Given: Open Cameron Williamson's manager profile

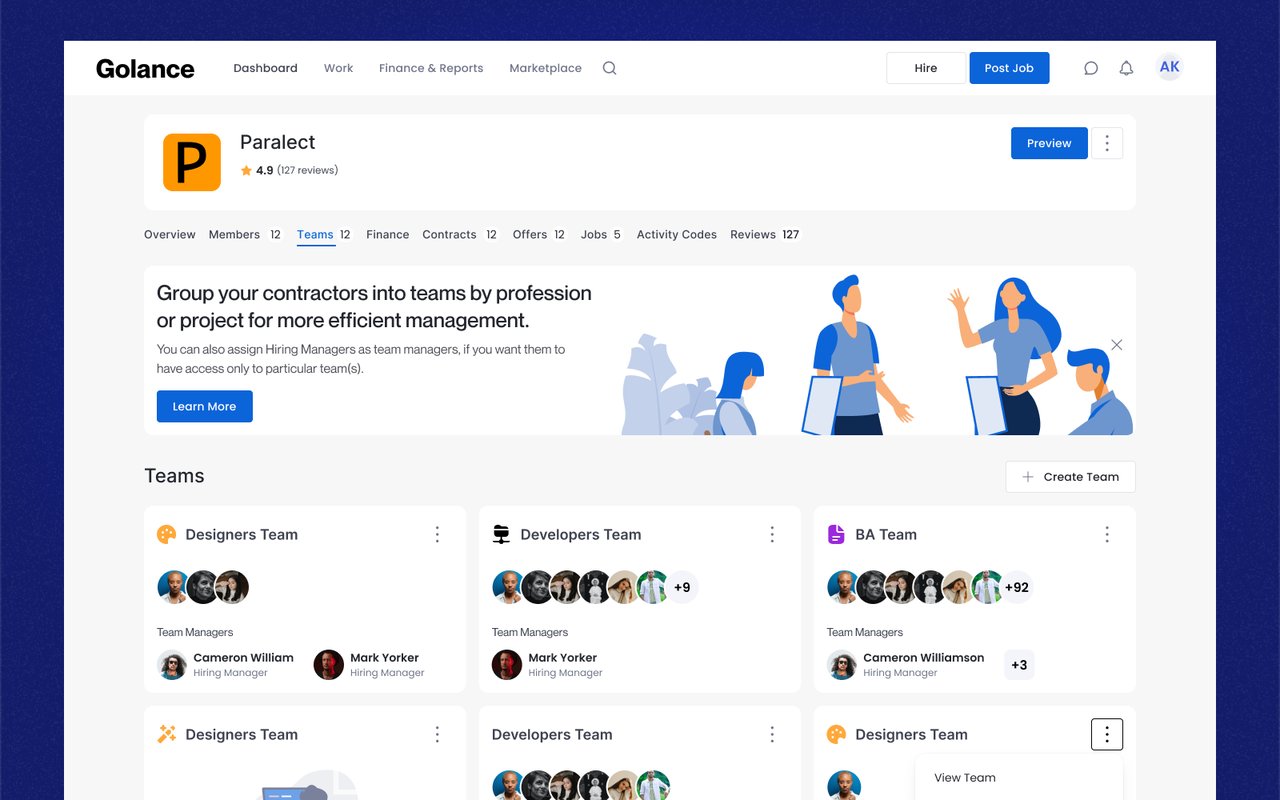Looking at the screenshot, I should coord(906,665).
